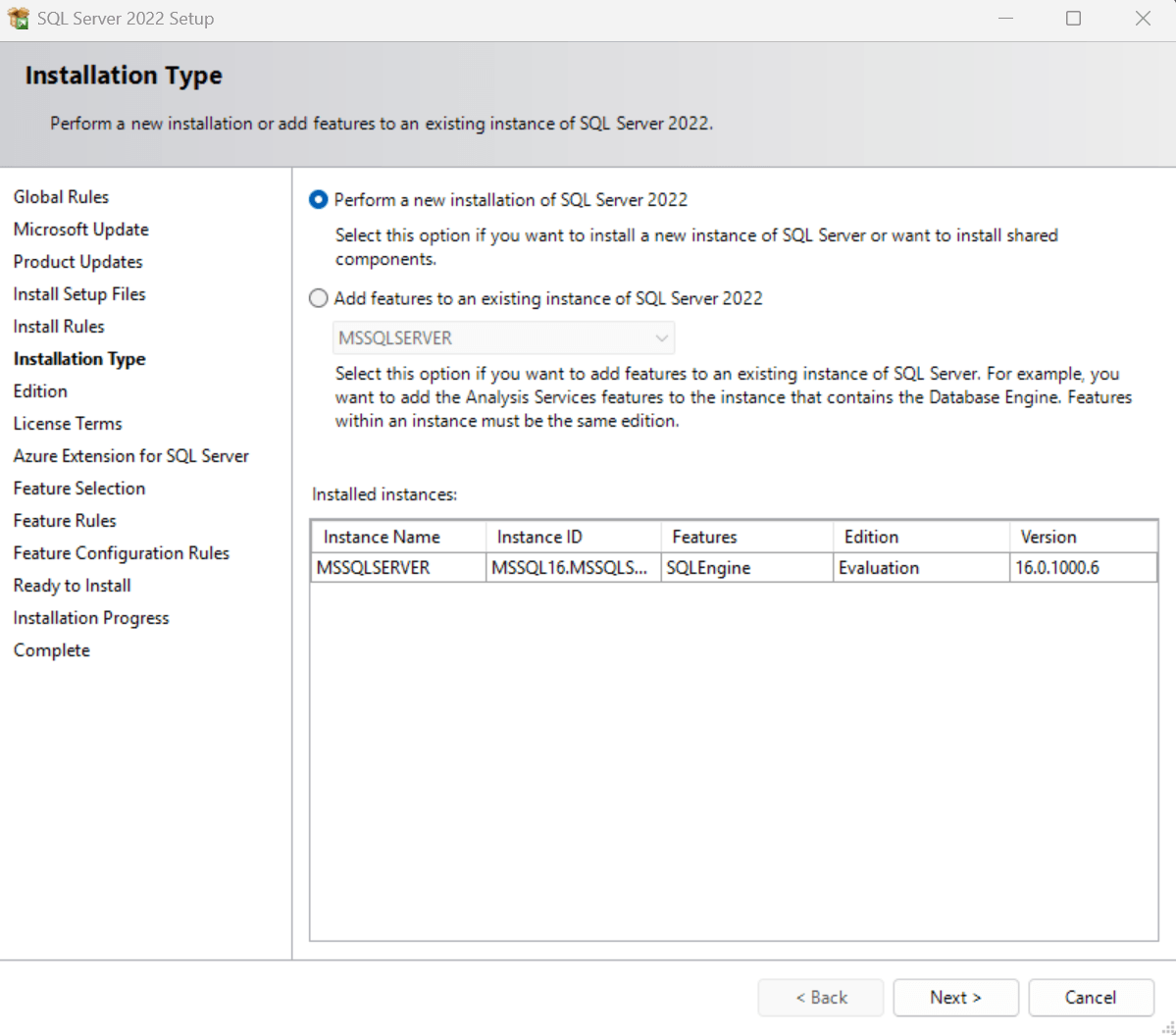Viewport: 1176px width, 1035px height.
Task: Select License Terms in the step list
Action: (x=68, y=424)
